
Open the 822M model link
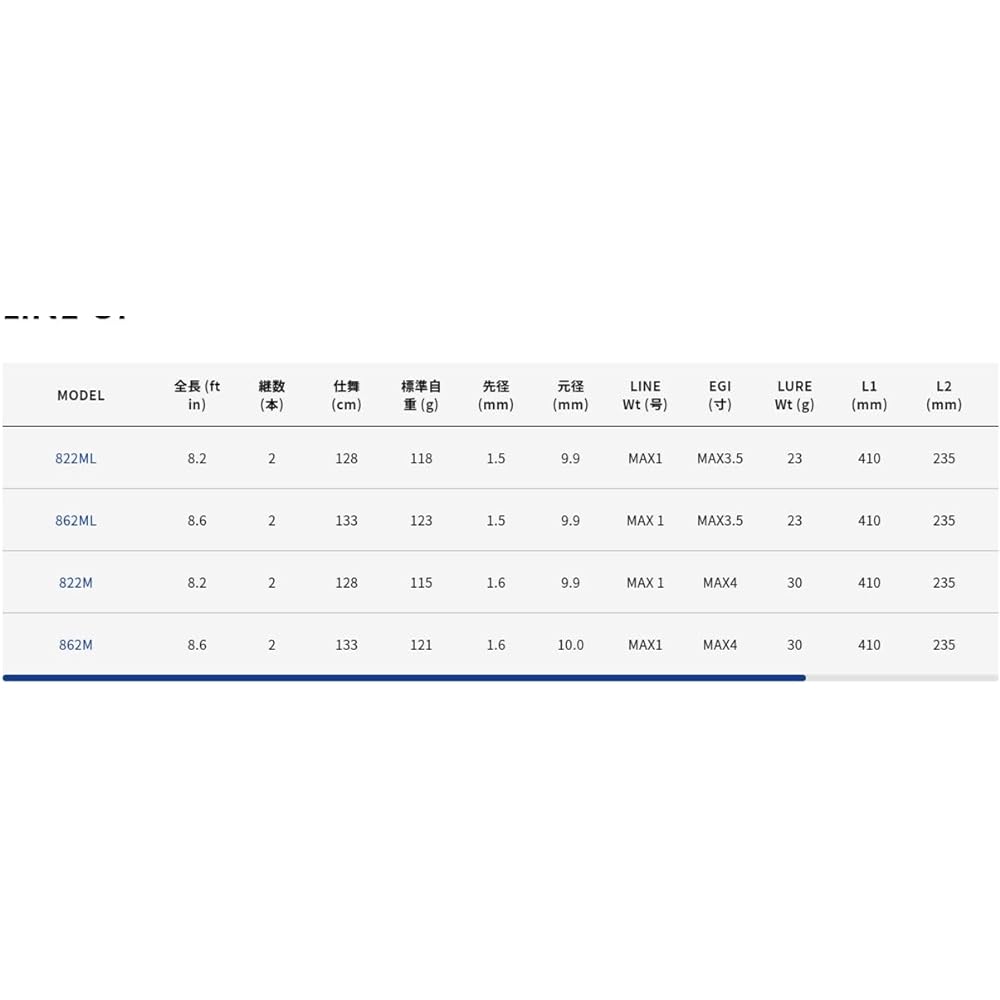click(x=75, y=582)
